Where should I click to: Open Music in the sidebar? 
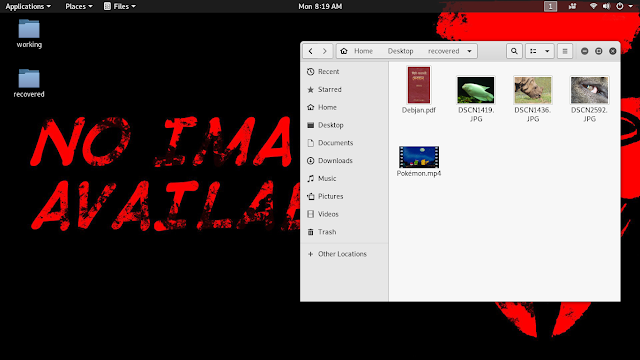click(344, 178)
